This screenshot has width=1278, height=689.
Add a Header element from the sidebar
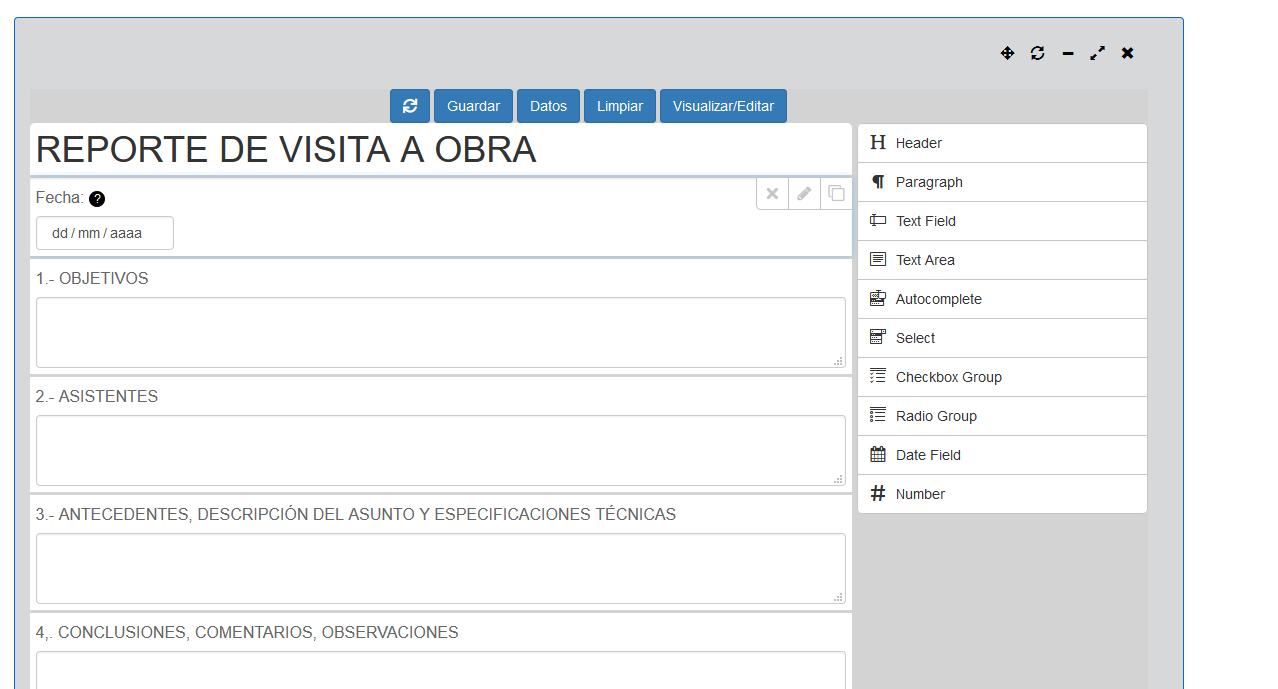coord(1002,143)
